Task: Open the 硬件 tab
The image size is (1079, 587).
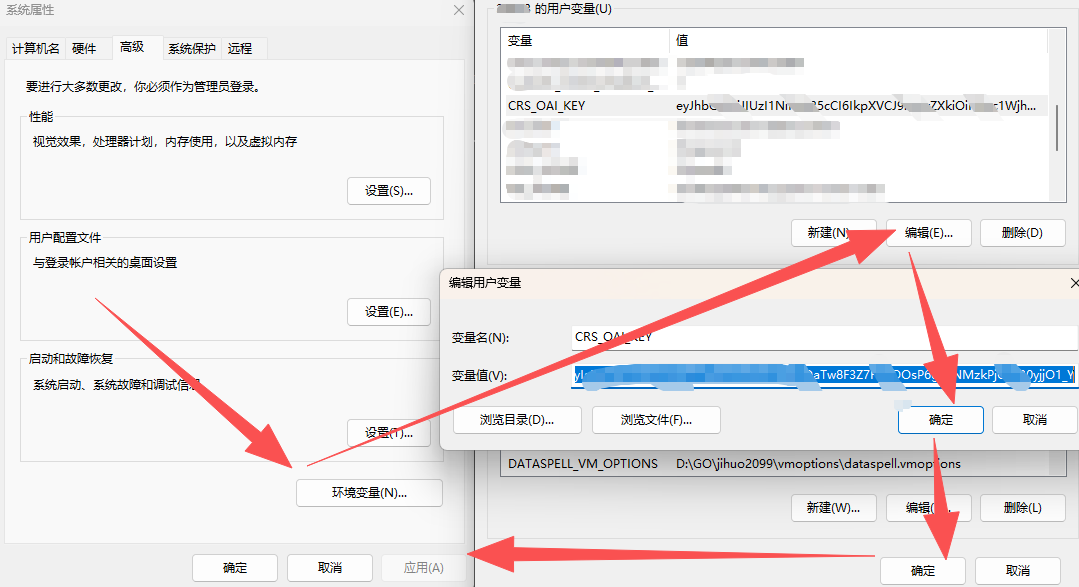Action: coord(84,48)
